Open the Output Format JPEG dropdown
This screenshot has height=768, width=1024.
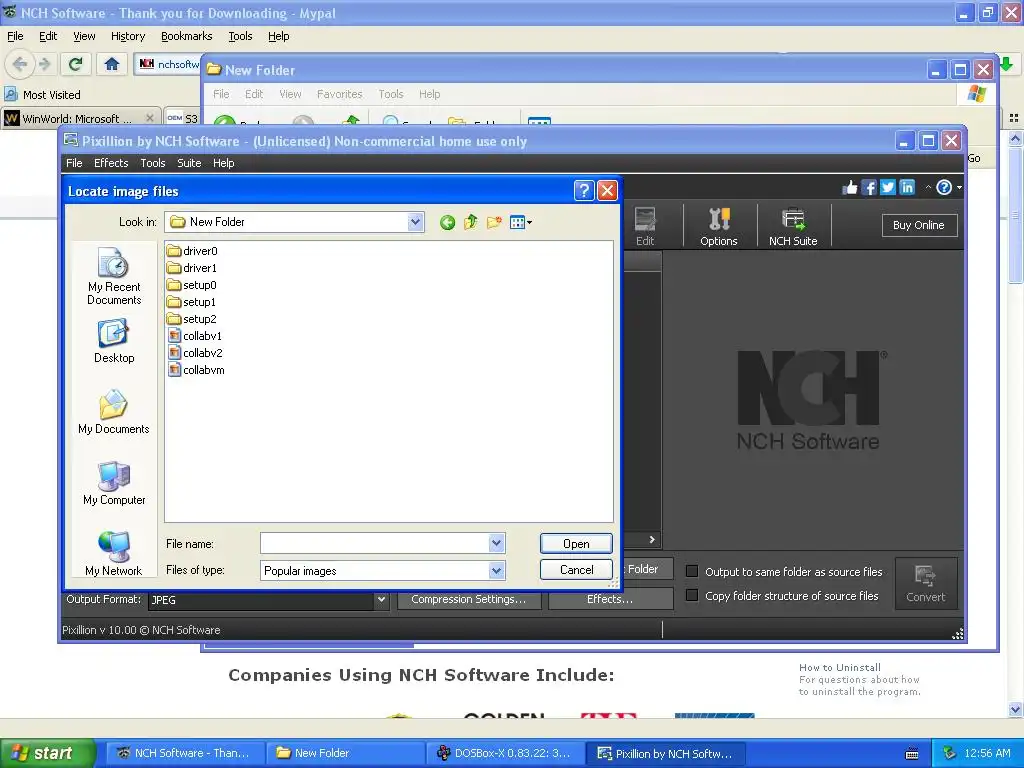381,599
